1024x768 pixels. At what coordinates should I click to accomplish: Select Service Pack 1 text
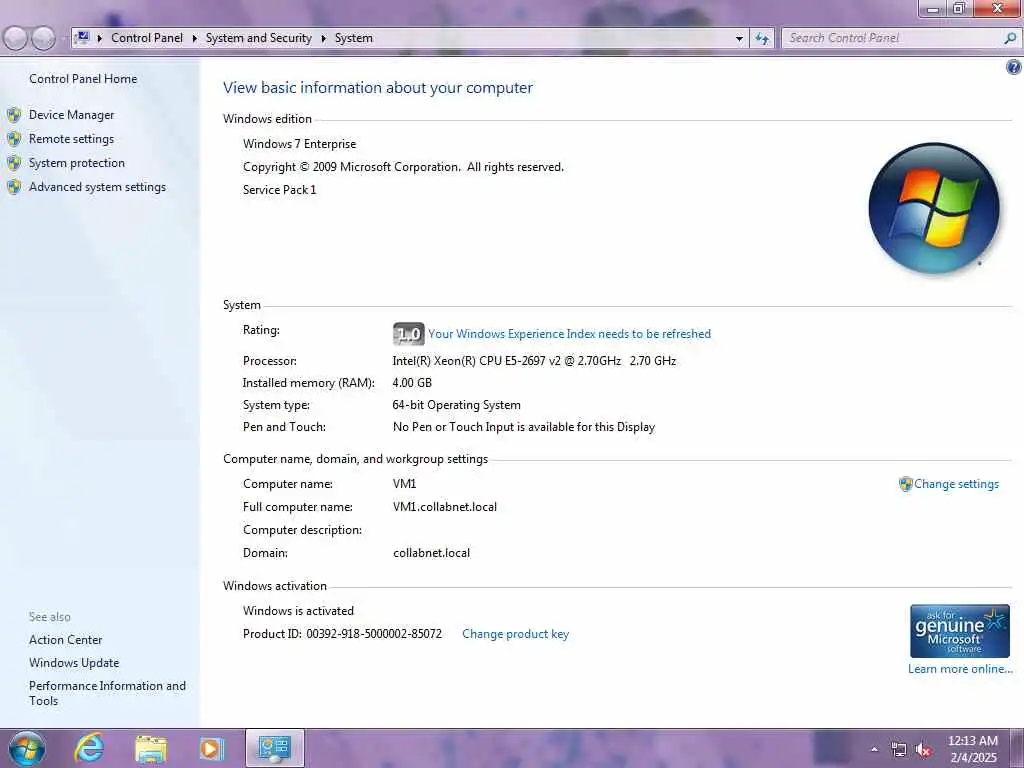[280, 190]
